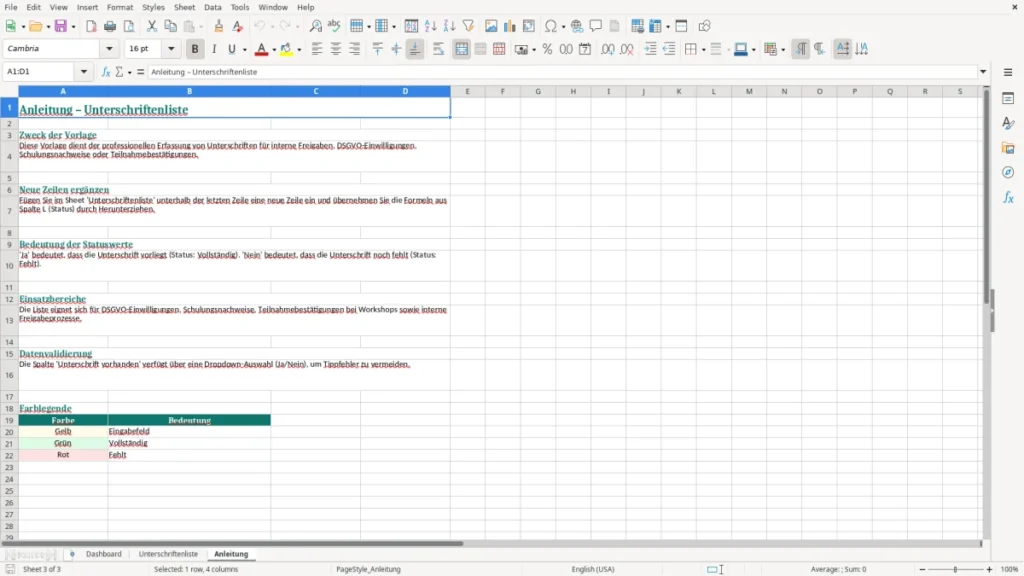Open Font Name dropdown (Cambria)
The height and width of the screenshot is (576, 1024).
click(109, 49)
